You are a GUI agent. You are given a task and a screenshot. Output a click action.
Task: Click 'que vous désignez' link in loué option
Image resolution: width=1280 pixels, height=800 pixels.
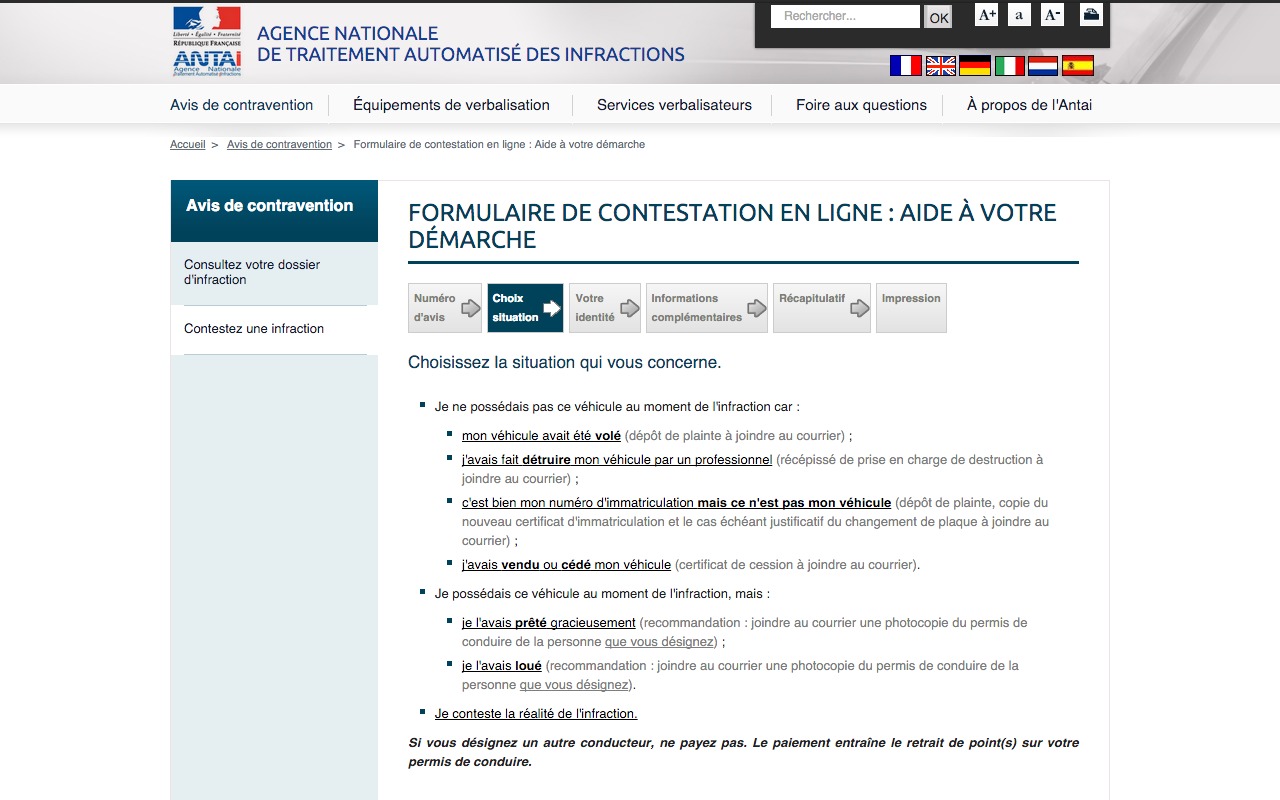(x=575, y=685)
